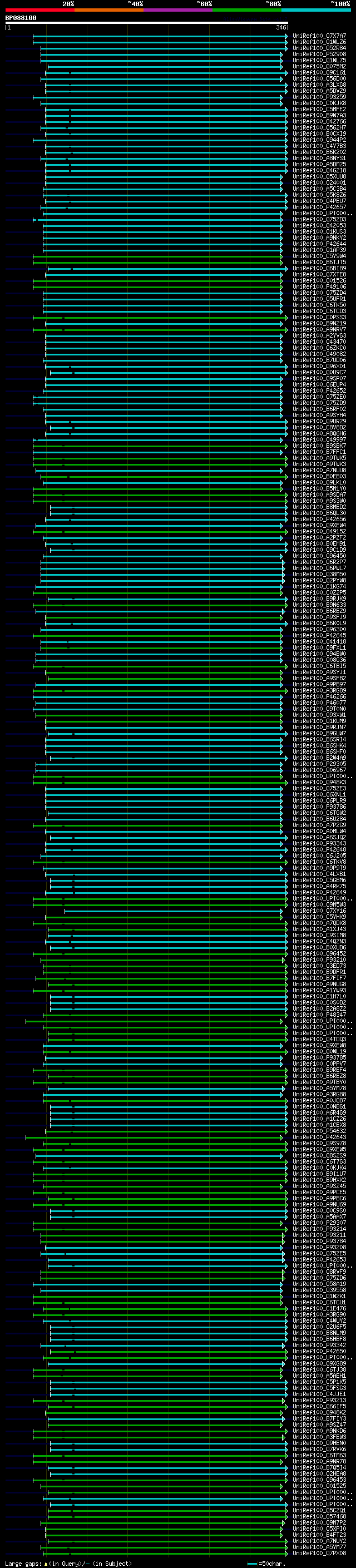
Task: Click UniRef100_C6TKV8 sequence name
Action: 319,862
